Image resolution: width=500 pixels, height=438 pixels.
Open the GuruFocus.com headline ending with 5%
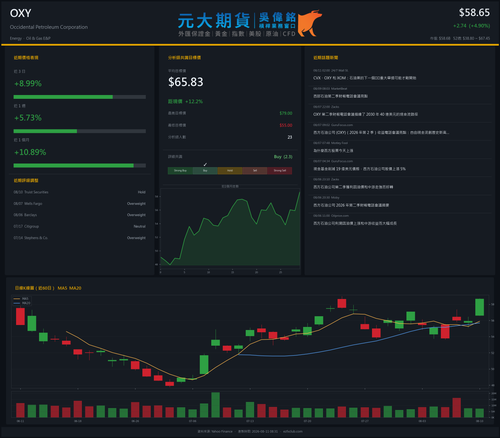[x=359, y=169]
